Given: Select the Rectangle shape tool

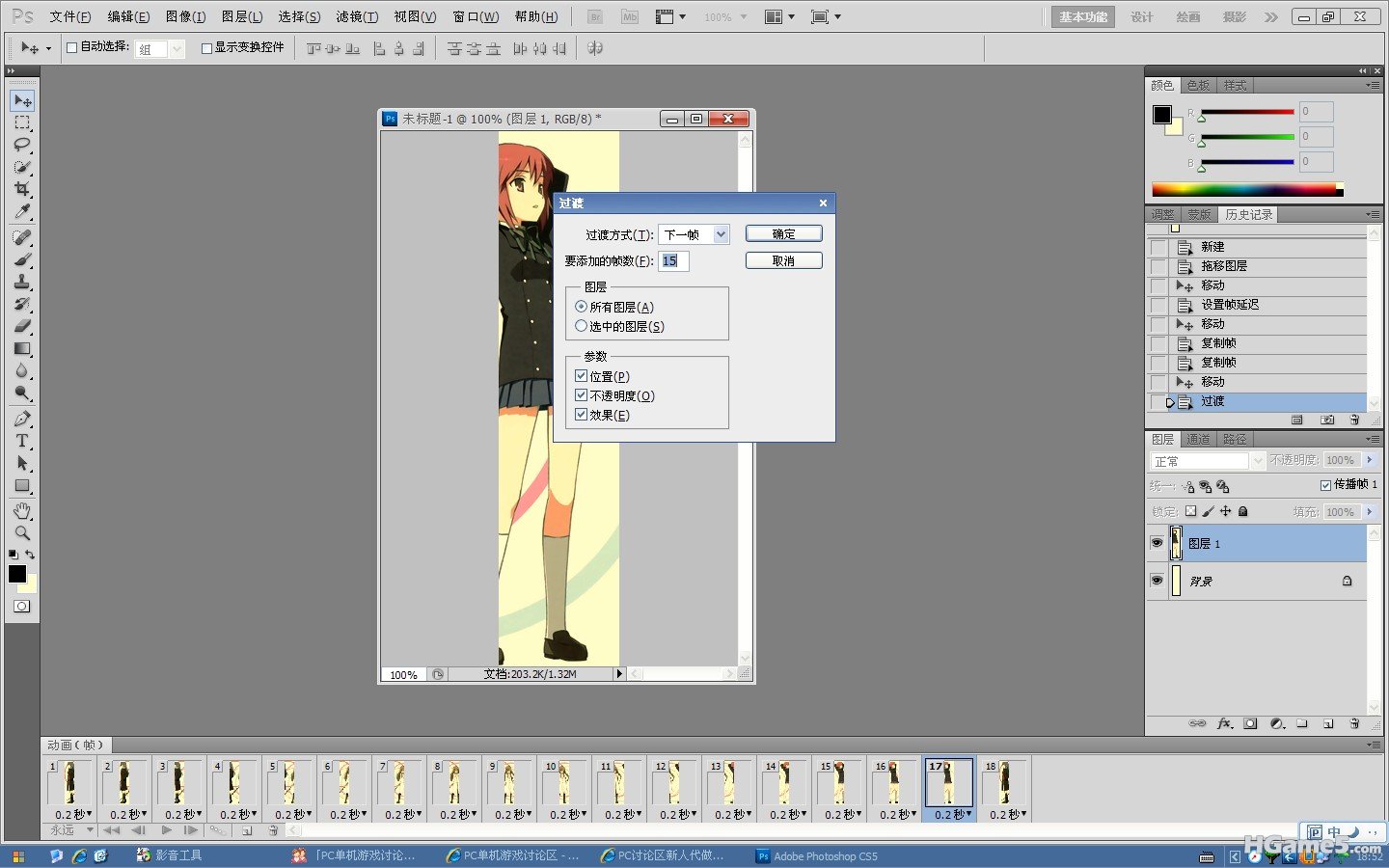Looking at the screenshot, I should click(x=22, y=485).
